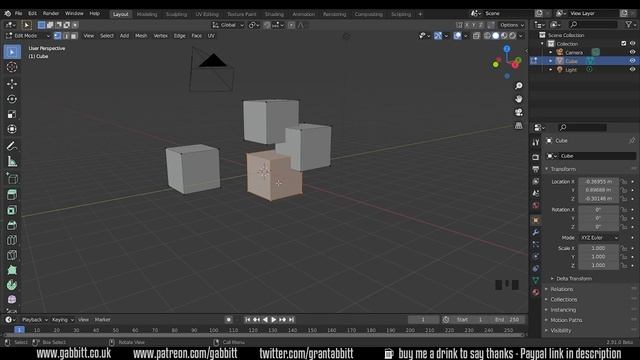The height and width of the screenshot is (360, 640).
Task: Expand the Visibility panel
Action: pos(560,331)
